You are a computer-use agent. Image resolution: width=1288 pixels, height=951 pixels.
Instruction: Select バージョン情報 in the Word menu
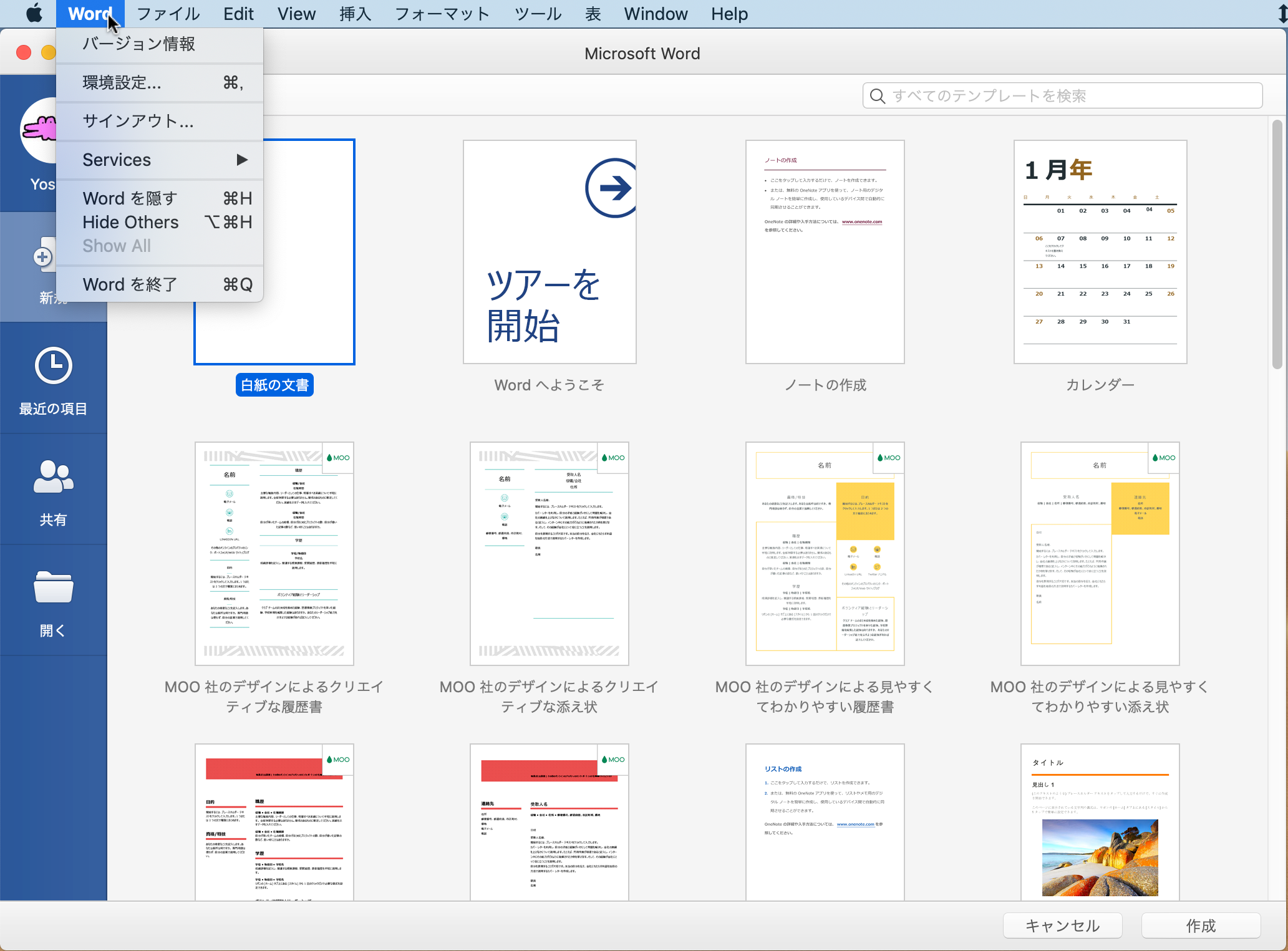coord(160,44)
